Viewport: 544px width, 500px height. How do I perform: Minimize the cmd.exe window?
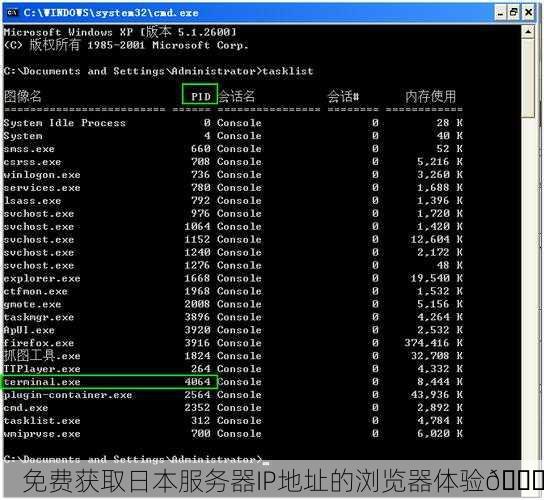point(500,13)
